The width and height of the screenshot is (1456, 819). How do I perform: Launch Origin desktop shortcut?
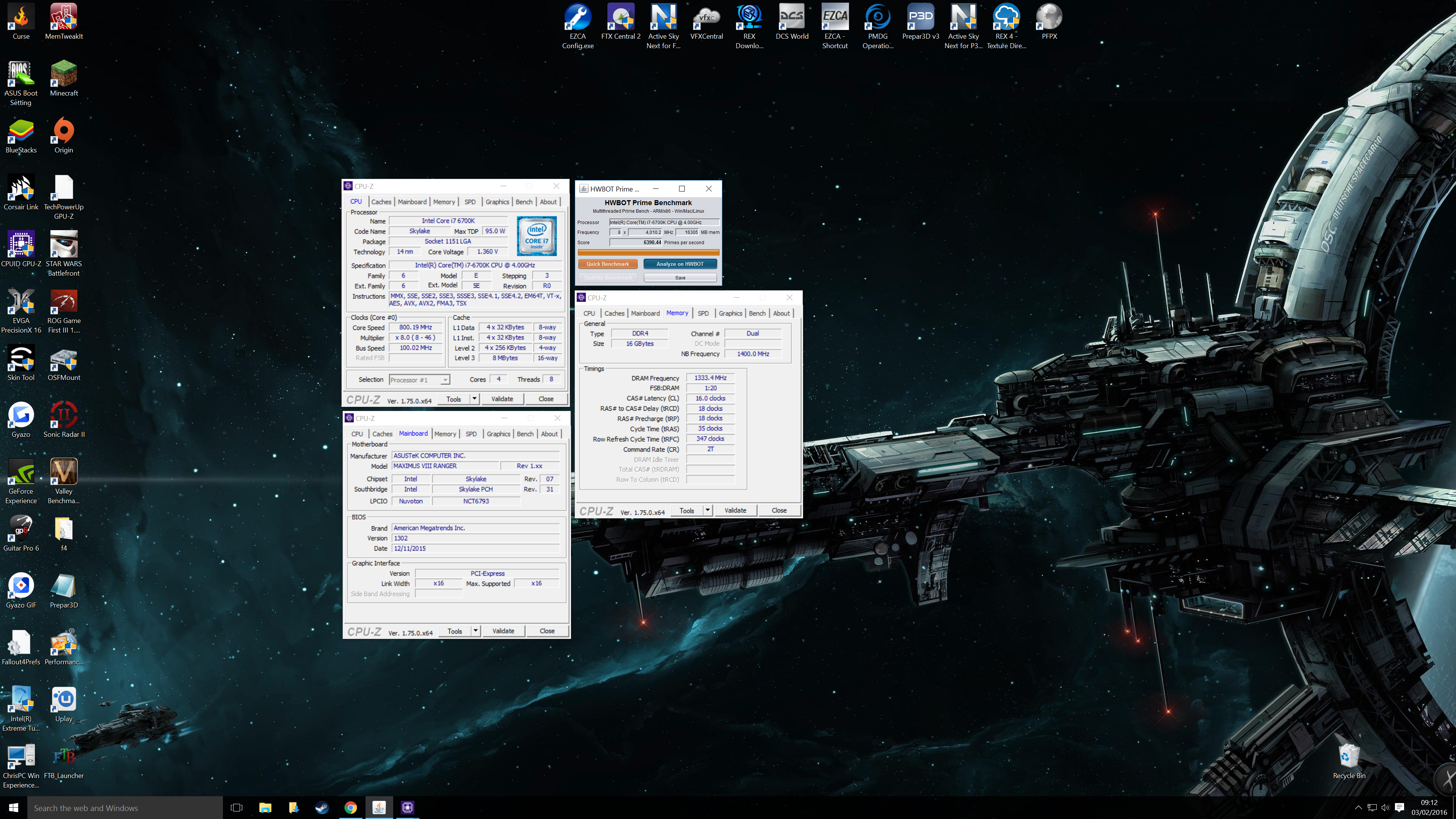tap(64, 136)
